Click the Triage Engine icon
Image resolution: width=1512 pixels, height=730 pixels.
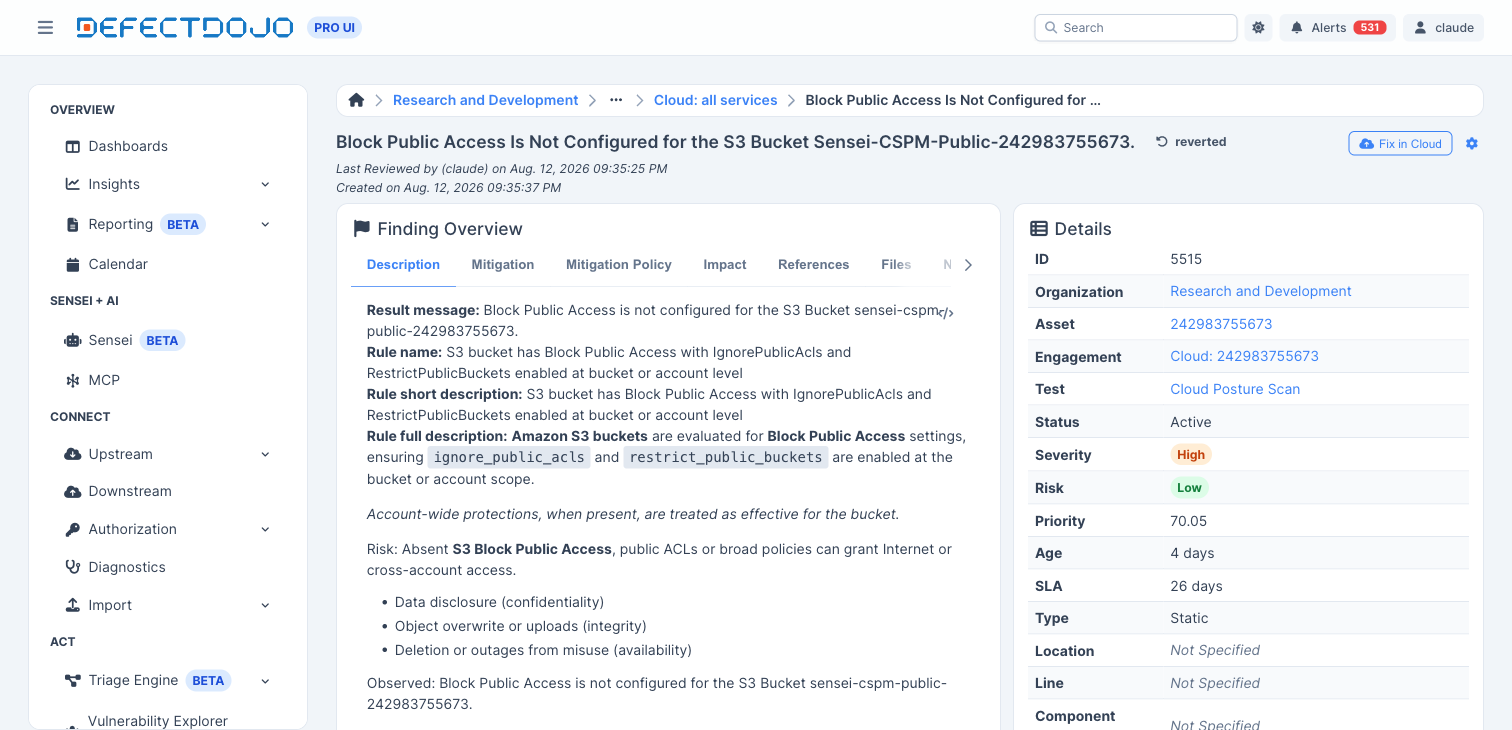coord(72,681)
